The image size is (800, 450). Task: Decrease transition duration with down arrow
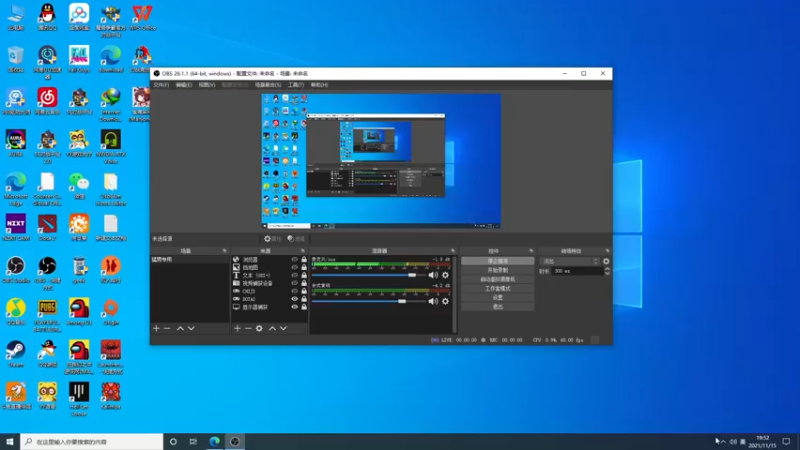tap(607, 273)
